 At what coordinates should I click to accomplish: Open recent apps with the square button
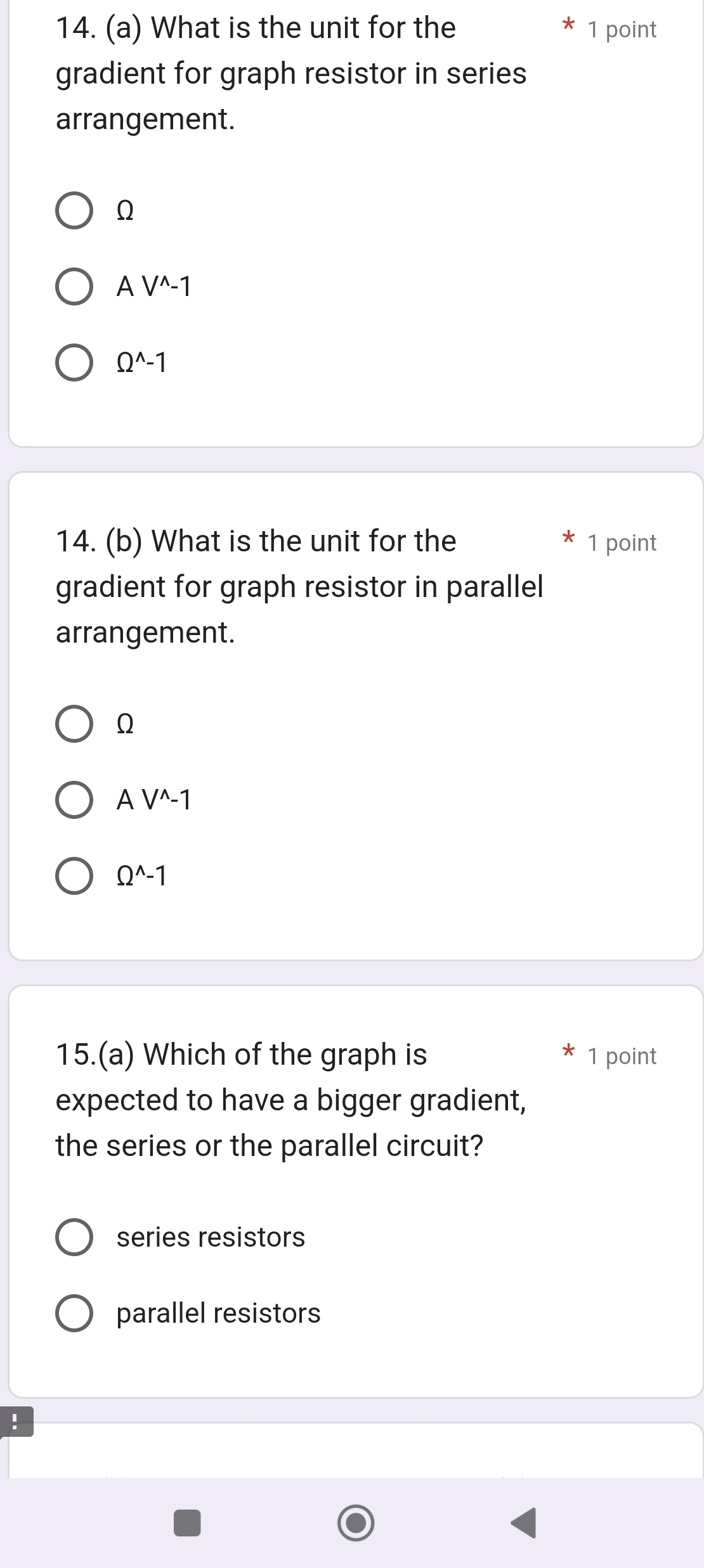(x=187, y=1522)
